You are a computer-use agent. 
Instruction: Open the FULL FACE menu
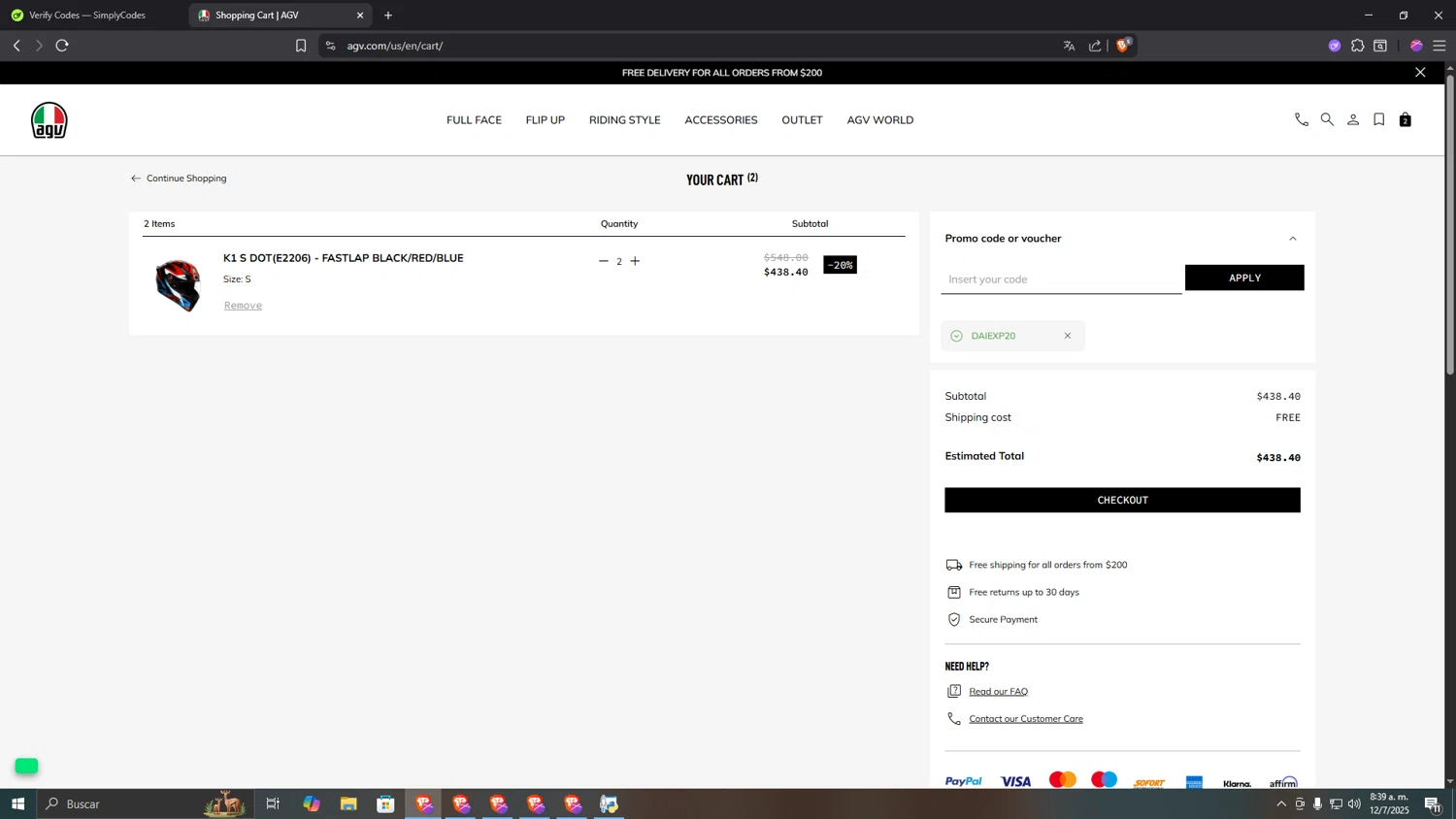pyautogui.click(x=474, y=120)
